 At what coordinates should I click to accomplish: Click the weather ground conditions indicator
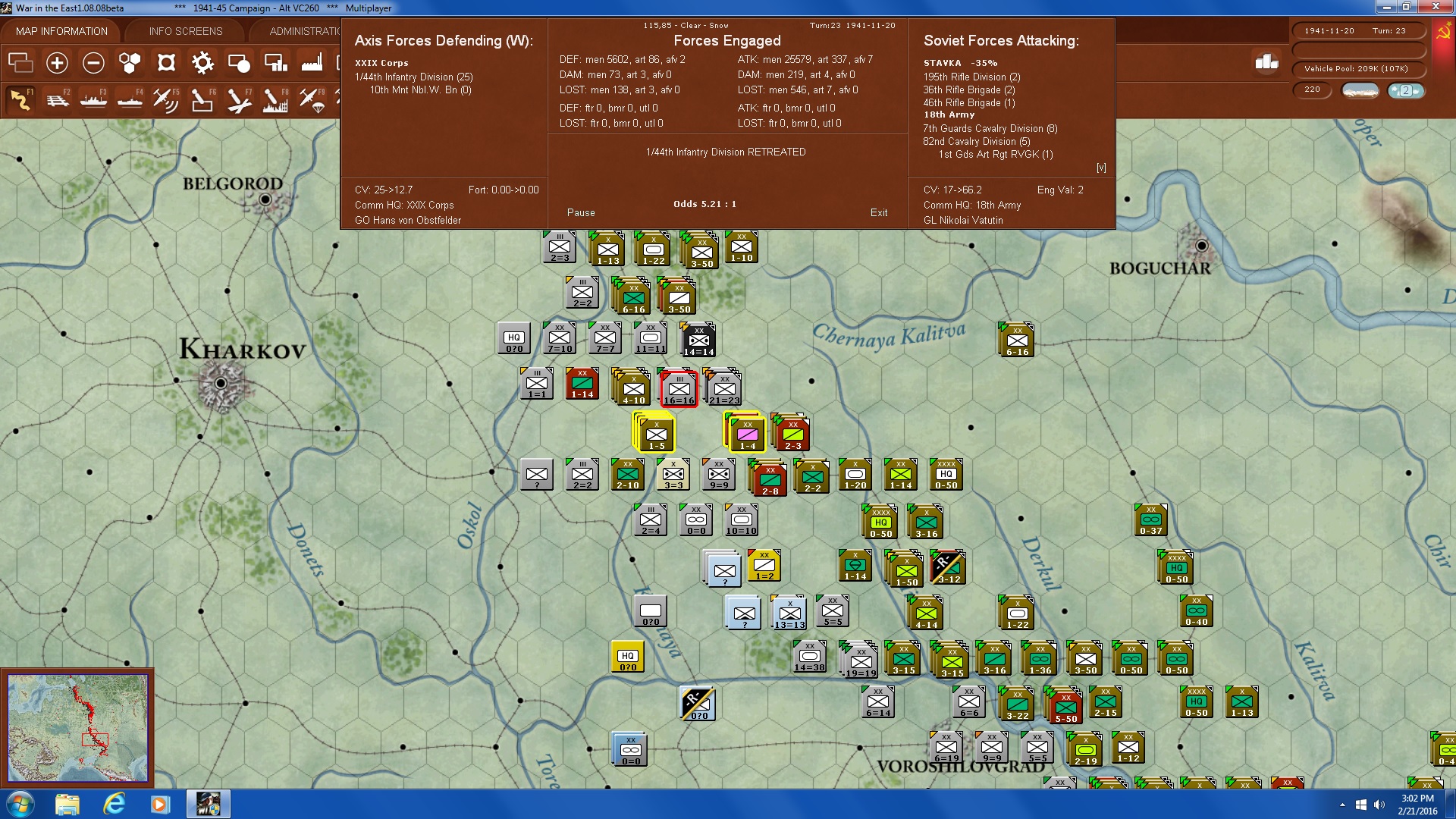pyautogui.click(x=1360, y=91)
